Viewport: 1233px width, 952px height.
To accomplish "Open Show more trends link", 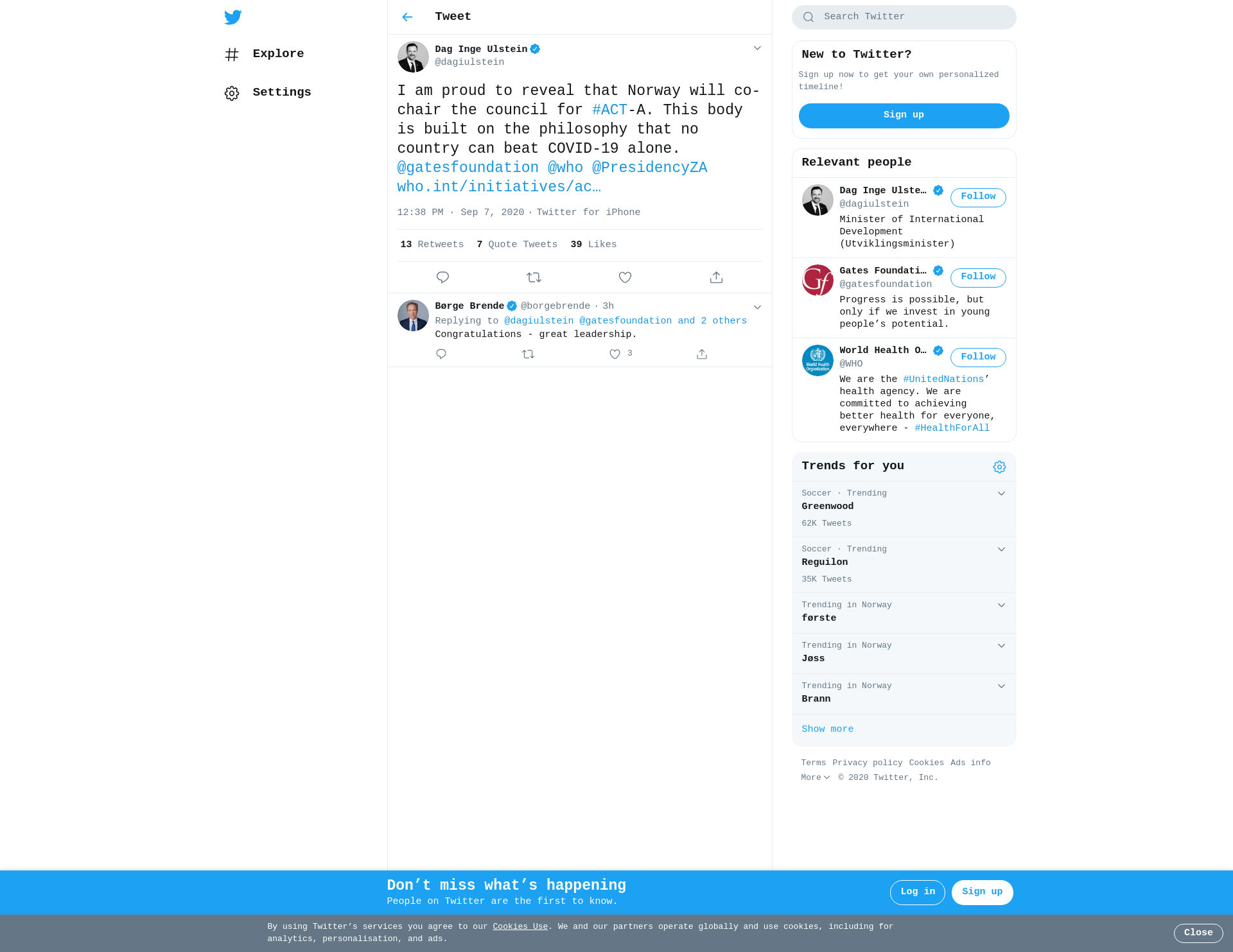I will 827,729.
